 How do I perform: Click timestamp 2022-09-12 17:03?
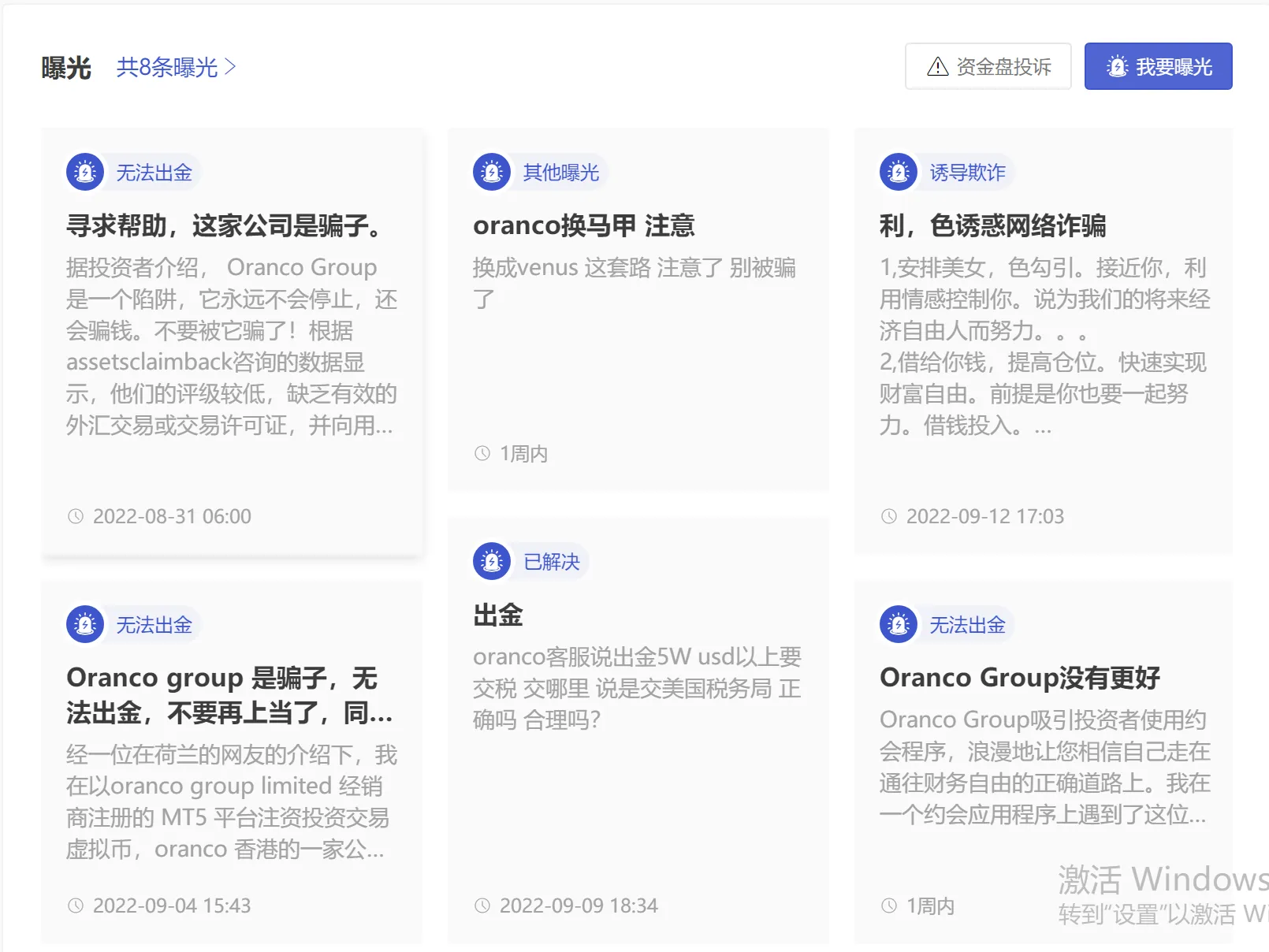[985, 516]
